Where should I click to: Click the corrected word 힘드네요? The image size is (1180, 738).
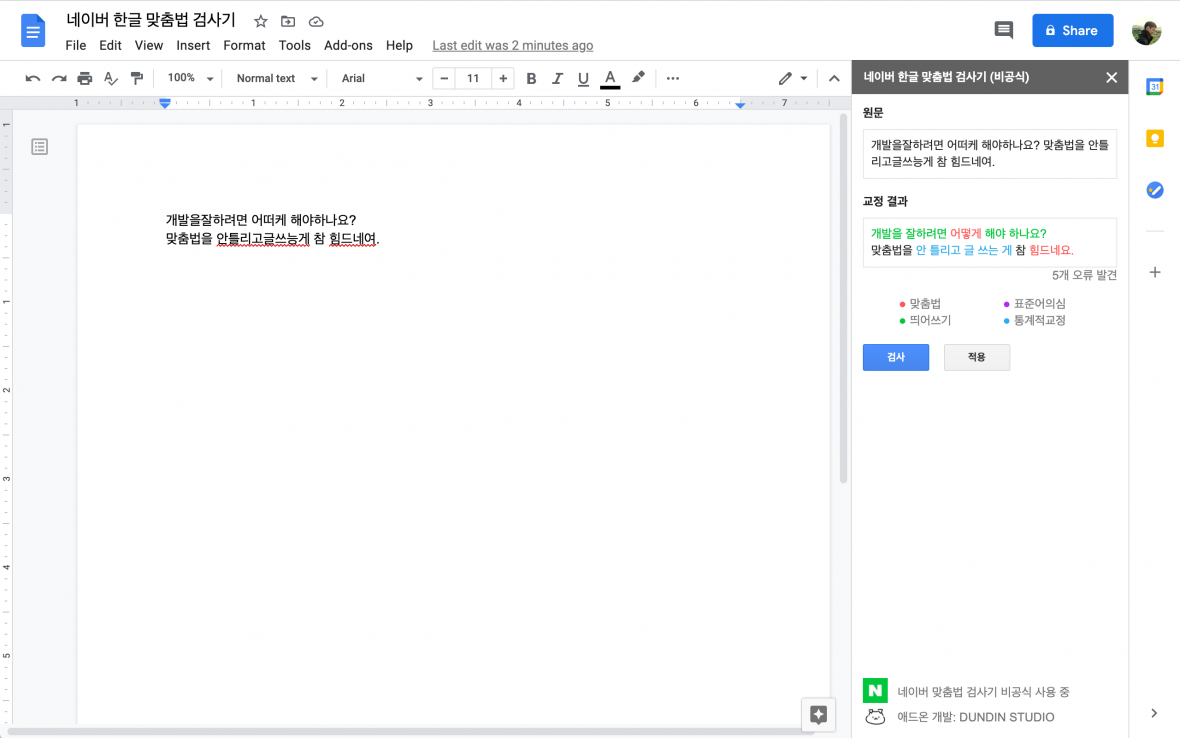point(1051,250)
